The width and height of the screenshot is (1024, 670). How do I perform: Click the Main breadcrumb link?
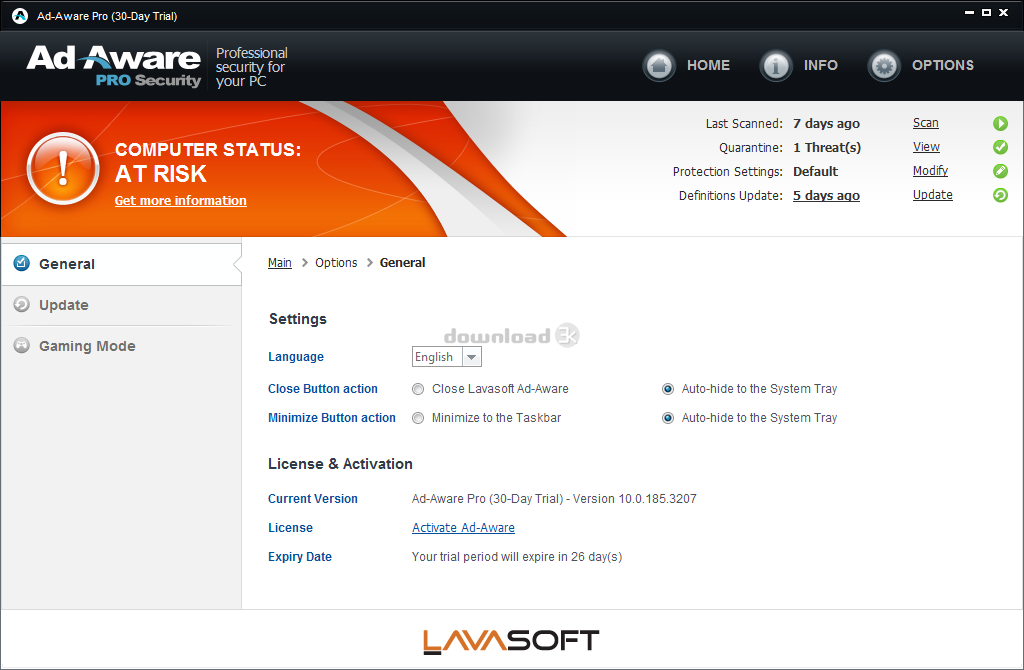click(x=280, y=263)
